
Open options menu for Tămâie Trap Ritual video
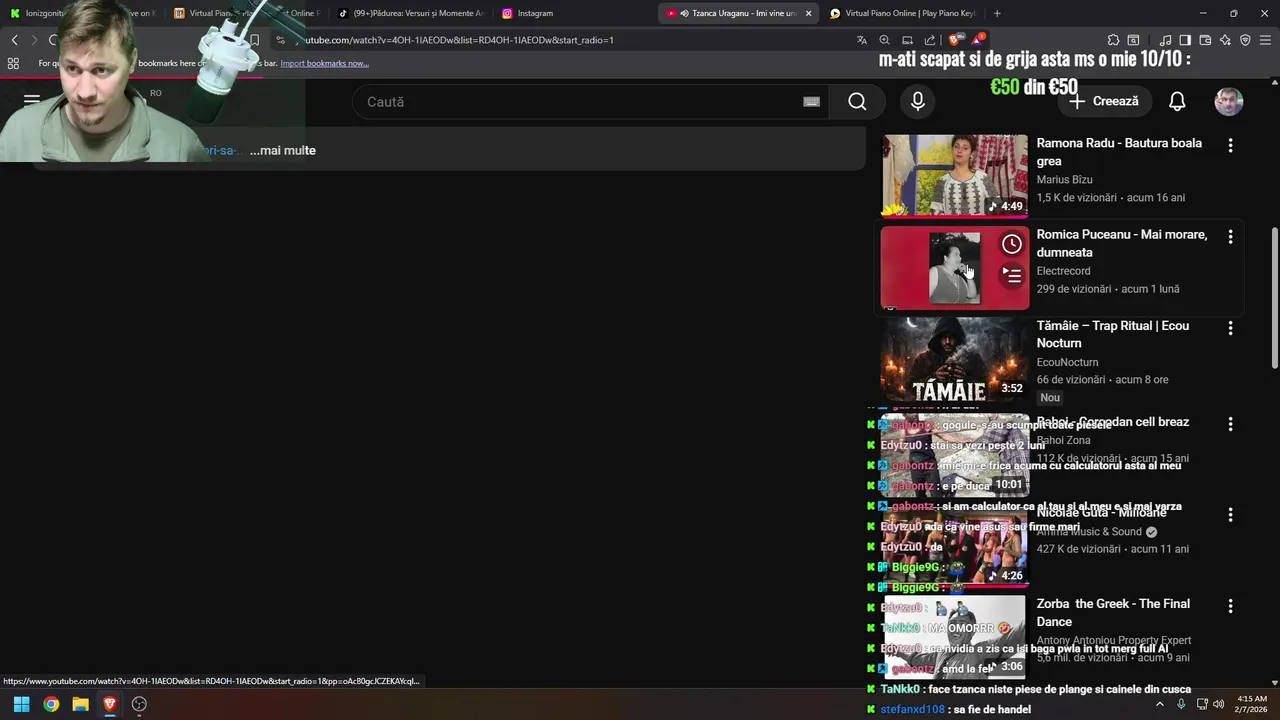(x=1230, y=328)
